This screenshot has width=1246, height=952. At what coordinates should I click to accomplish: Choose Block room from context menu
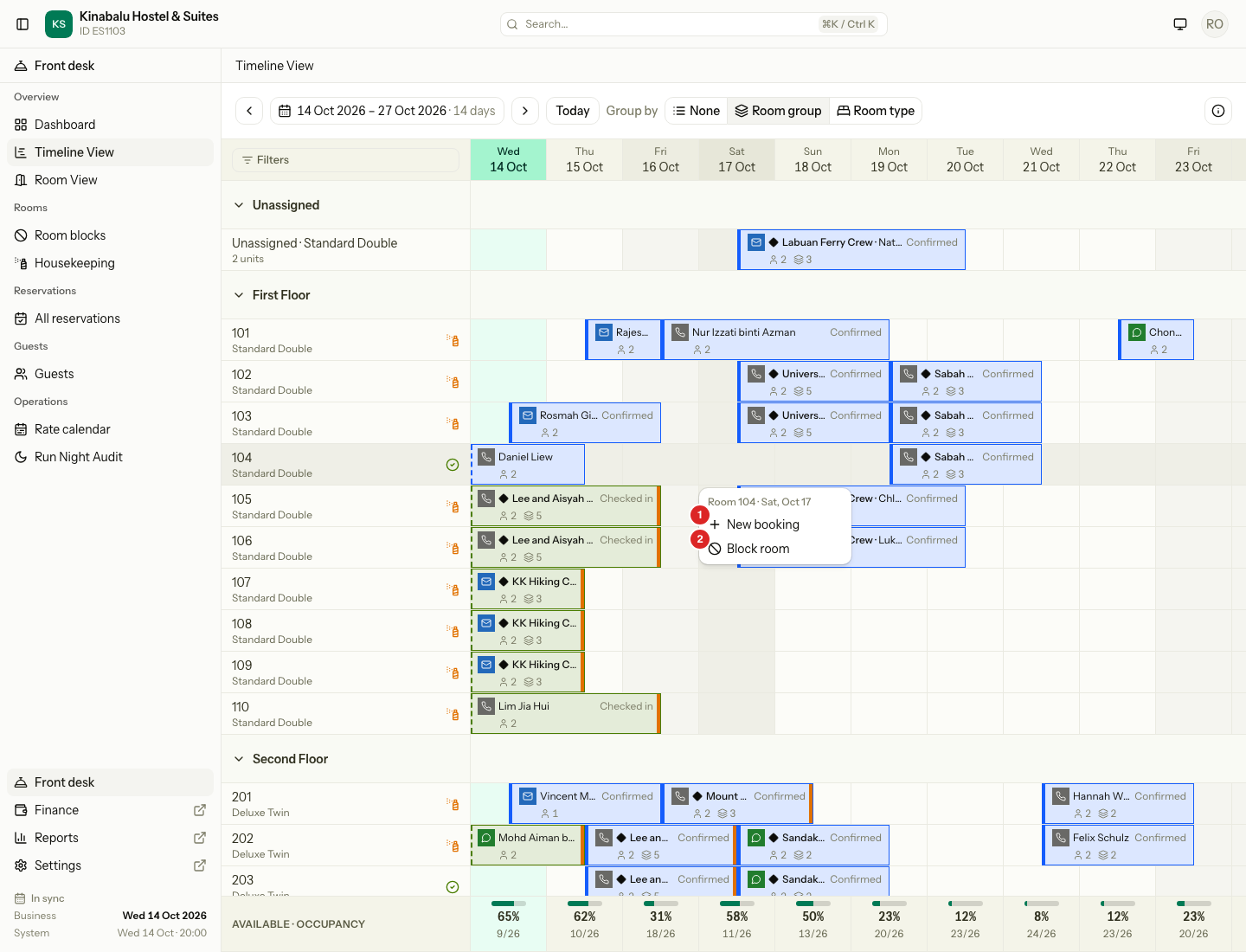tap(775, 549)
